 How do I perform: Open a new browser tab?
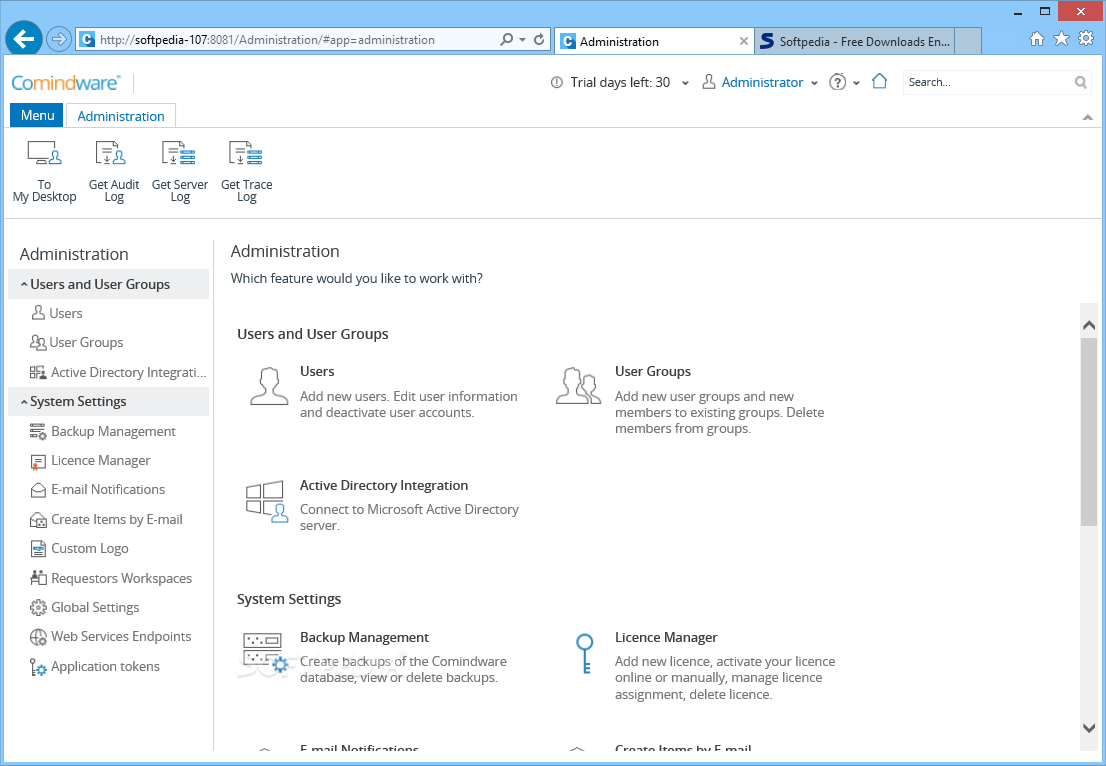click(x=968, y=41)
